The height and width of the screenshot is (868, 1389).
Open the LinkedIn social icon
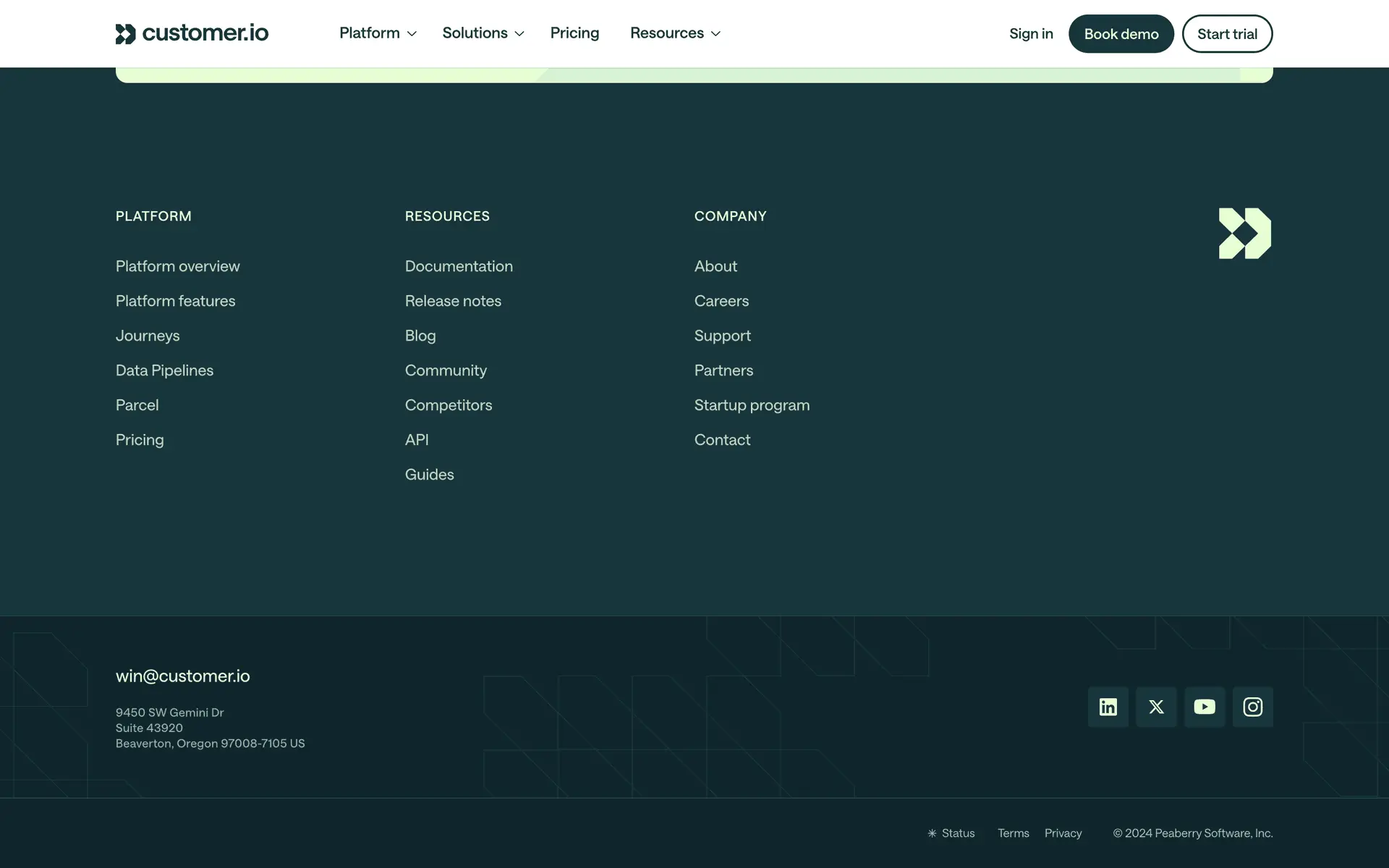coord(1108,707)
